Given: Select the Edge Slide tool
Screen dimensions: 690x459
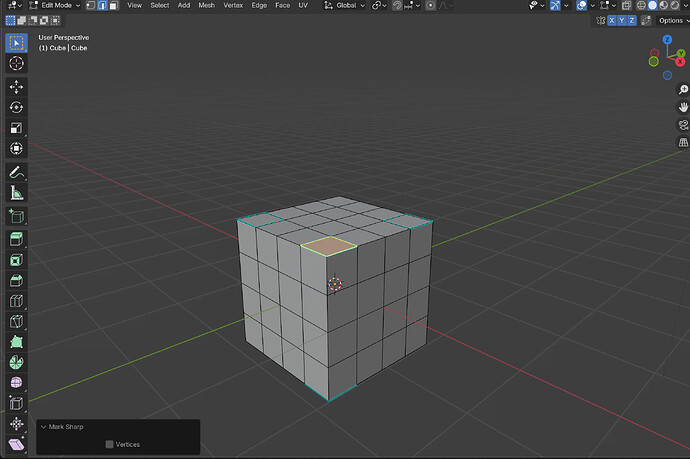Looking at the screenshot, I should pyautogui.click(x=16, y=403).
